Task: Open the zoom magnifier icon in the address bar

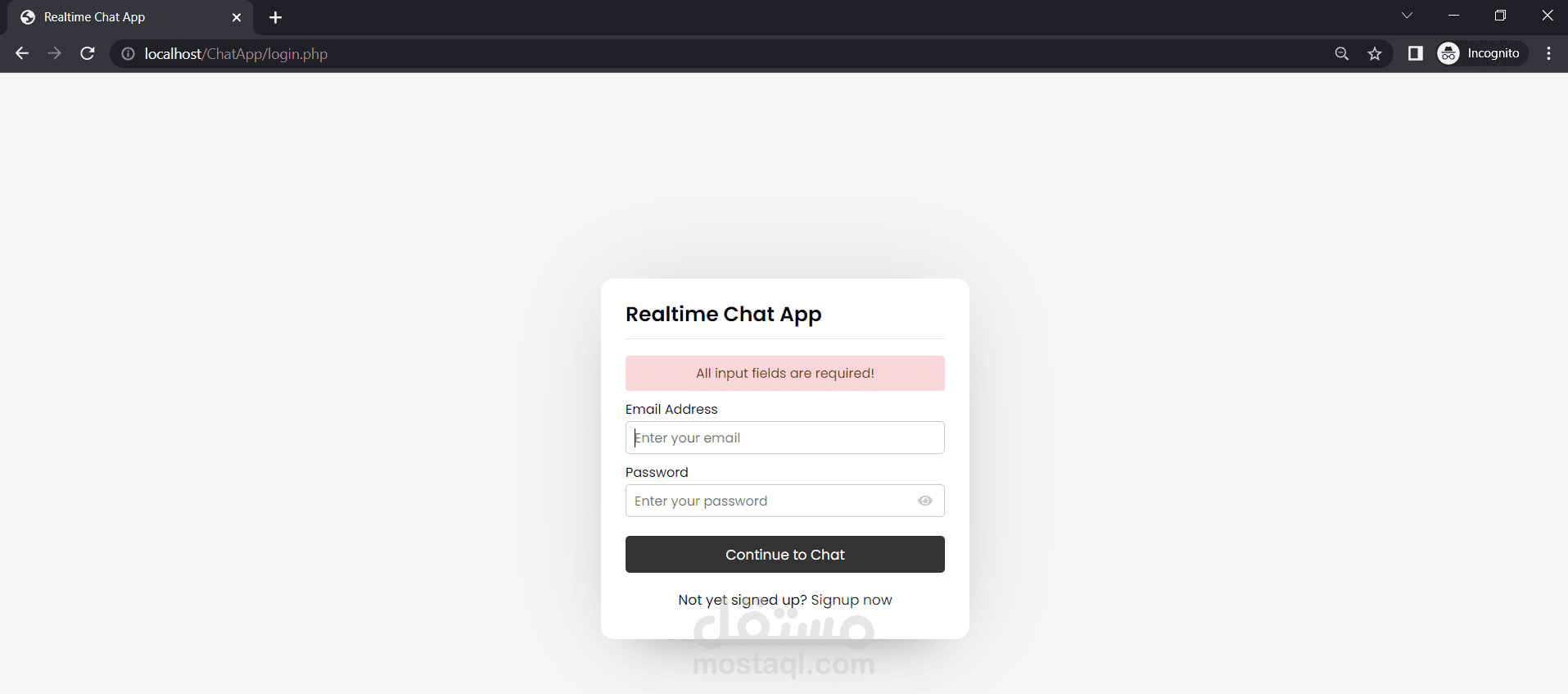Action: point(1341,53)
